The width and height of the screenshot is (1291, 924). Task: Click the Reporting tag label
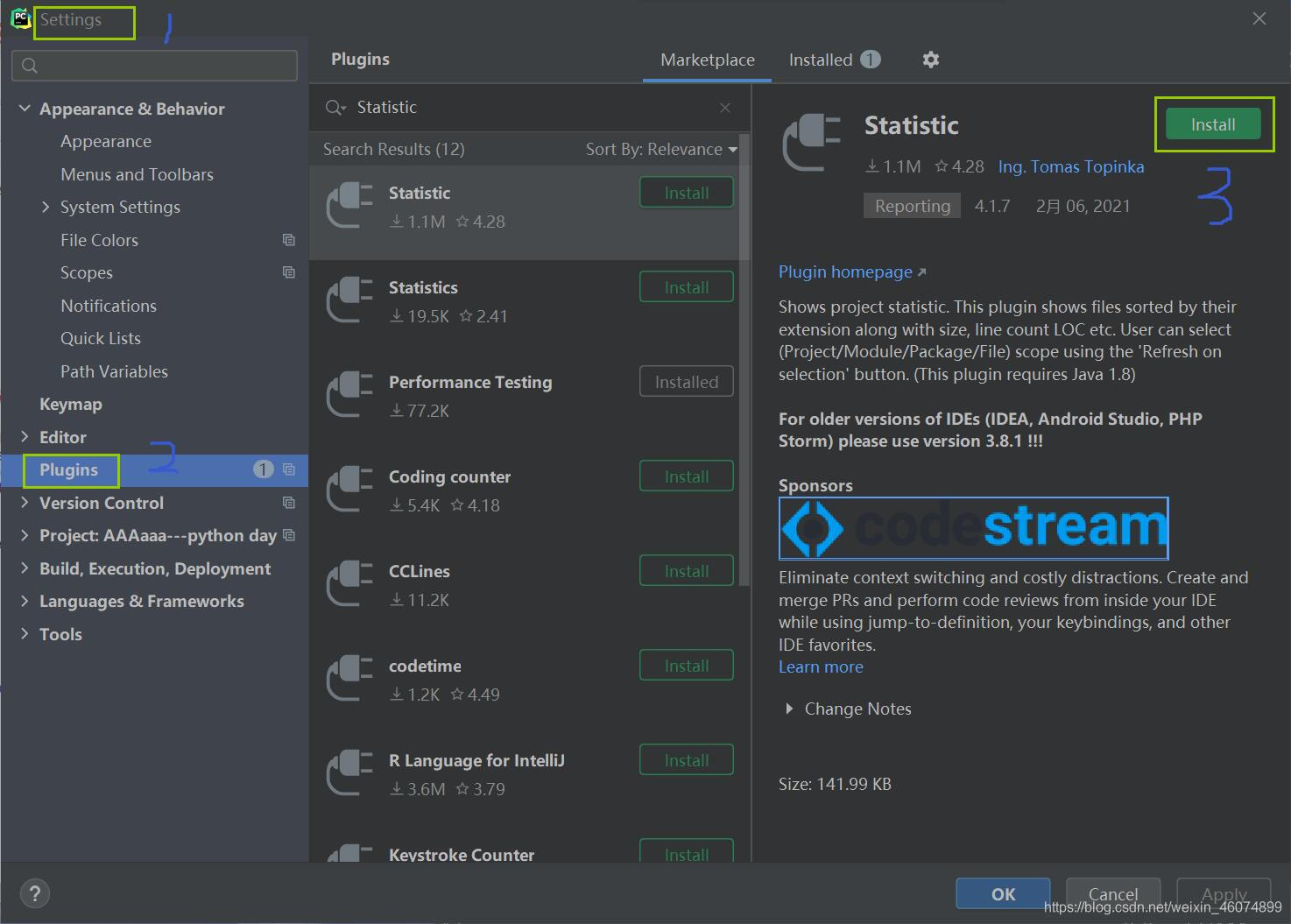[x=912, y=206]
